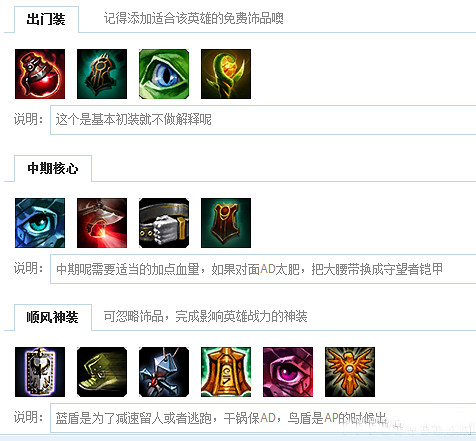Click the 出门装 description input field

(x=263, y=120)
